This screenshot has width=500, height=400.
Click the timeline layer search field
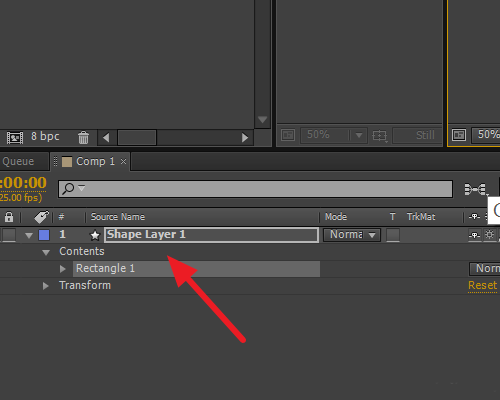pos(255,189)
